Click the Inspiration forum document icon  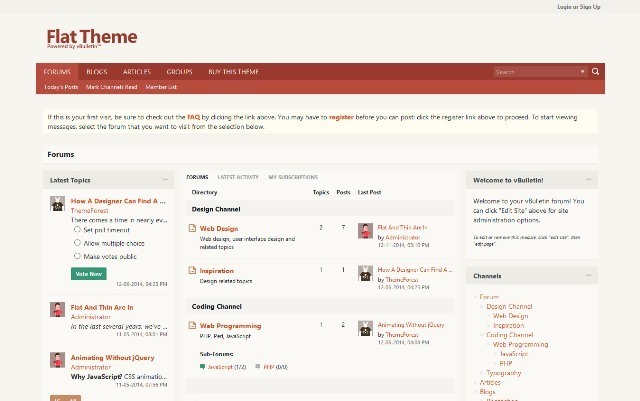pyautogui.click(x=192, y=270)
